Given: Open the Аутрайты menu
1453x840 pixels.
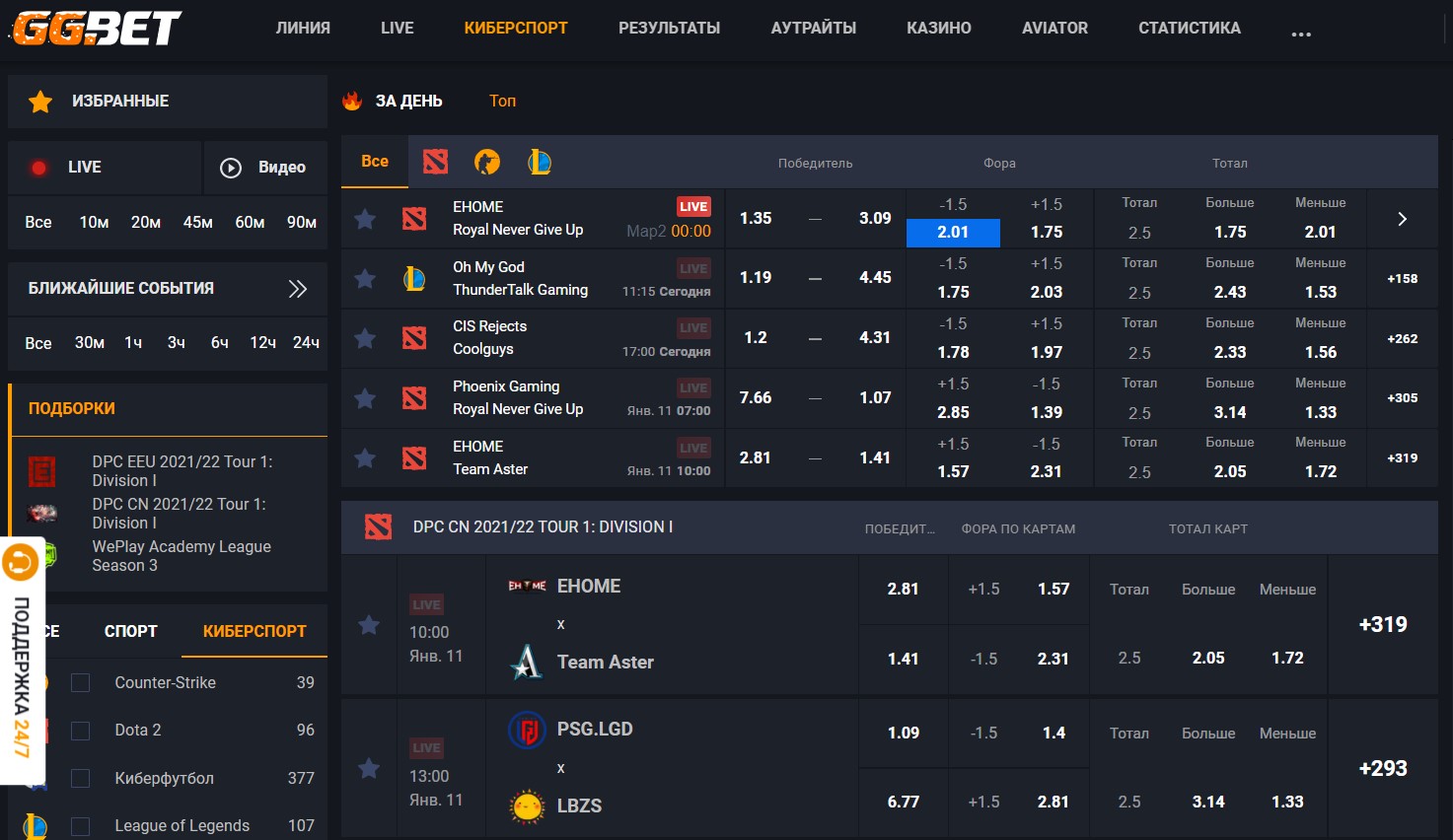Looking at the screenshot, I should [x=814, y=29].
